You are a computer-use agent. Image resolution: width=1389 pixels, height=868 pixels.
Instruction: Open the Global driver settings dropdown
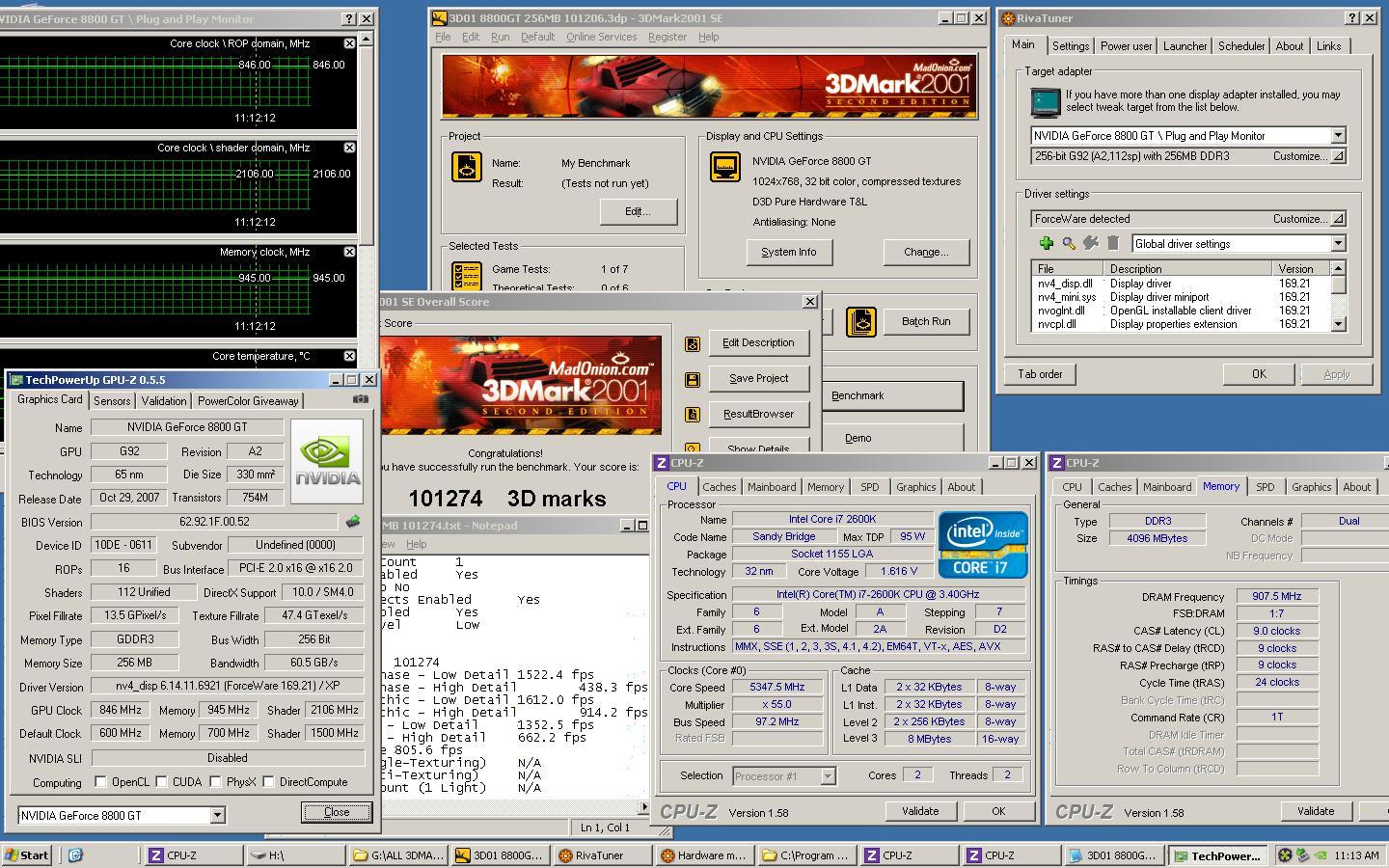[1338, 244]
